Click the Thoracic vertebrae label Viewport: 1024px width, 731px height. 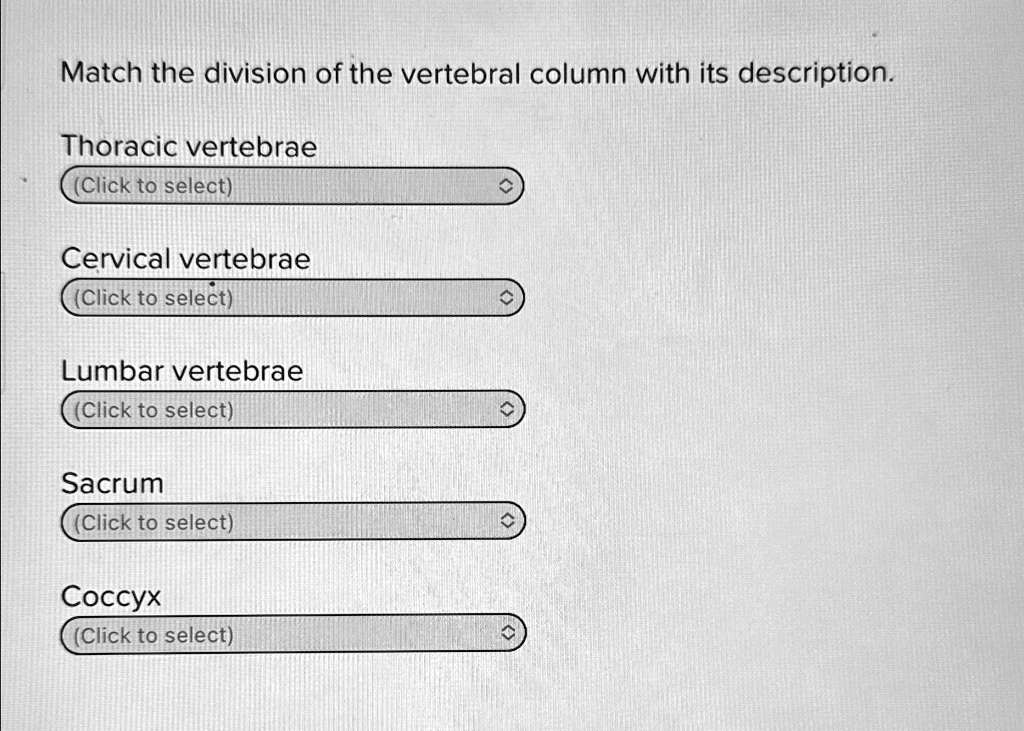coord(188,146)
